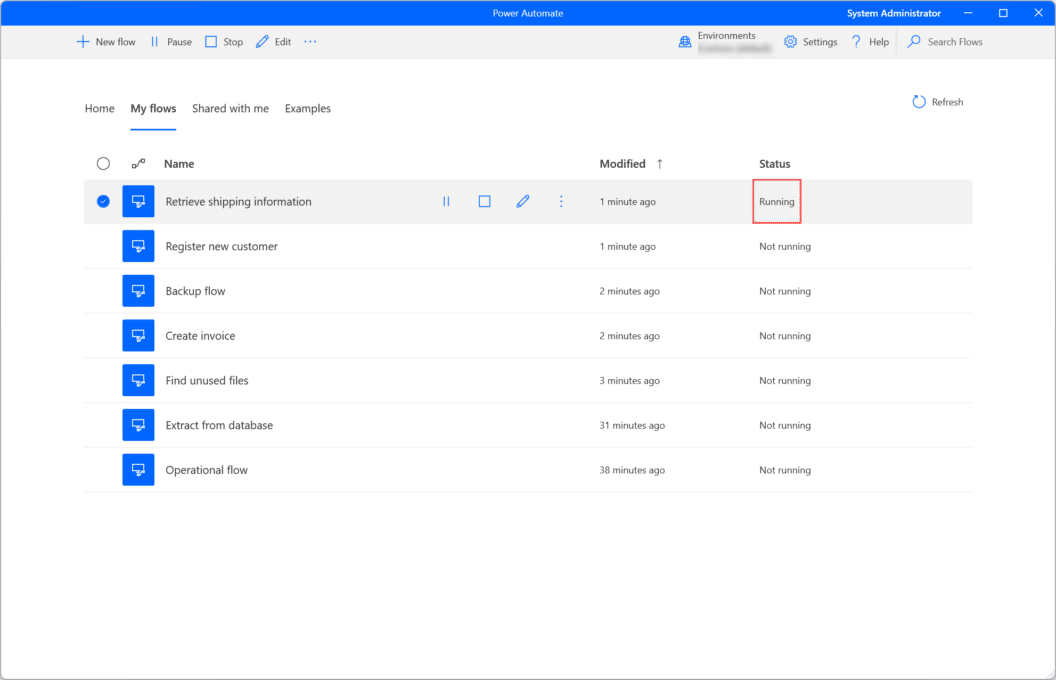Maximize the Power Automate window
The image size is (1056, 680).
pos(1003,13)
